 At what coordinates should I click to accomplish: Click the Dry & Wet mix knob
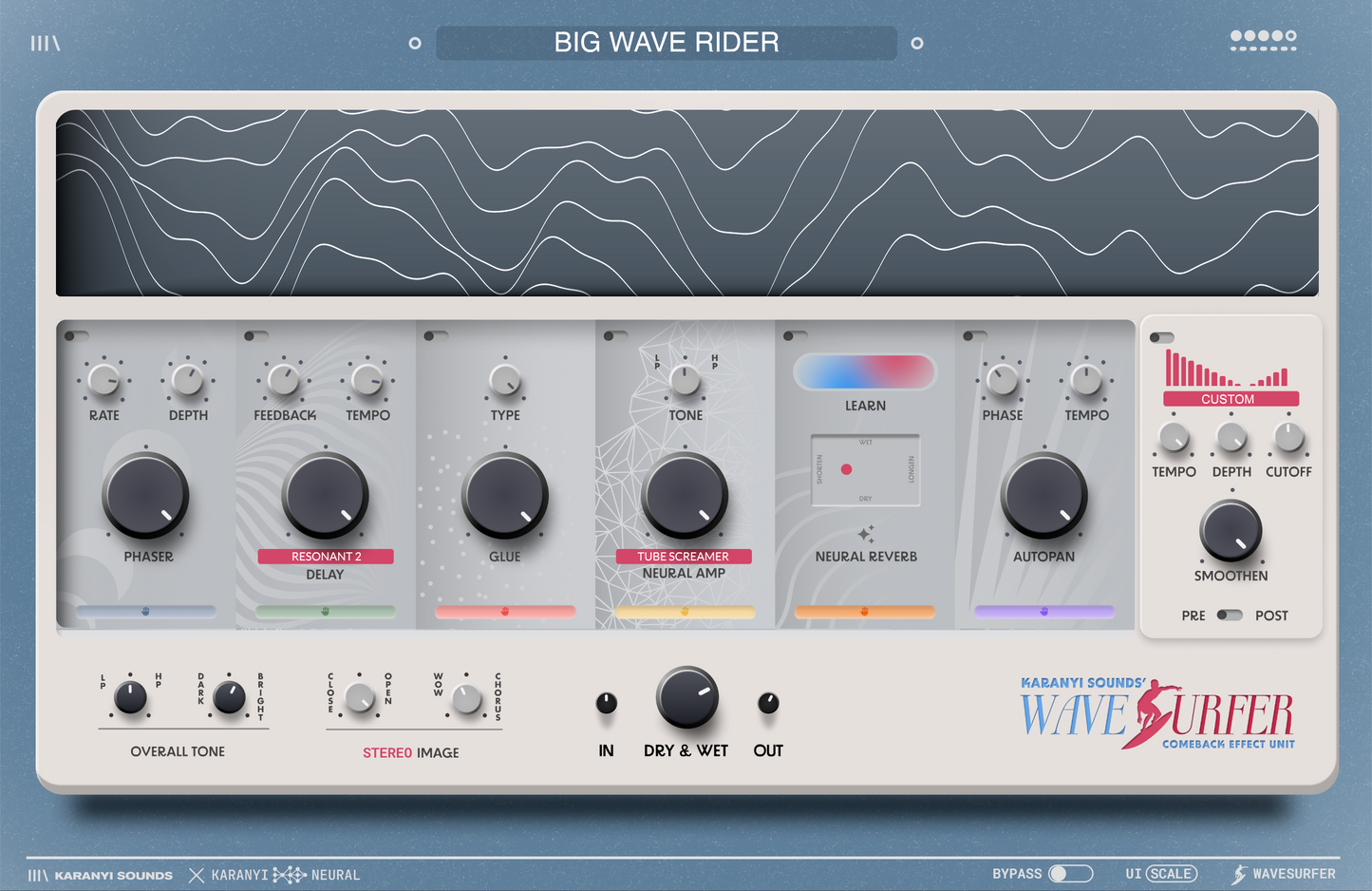tap(686, 698)
